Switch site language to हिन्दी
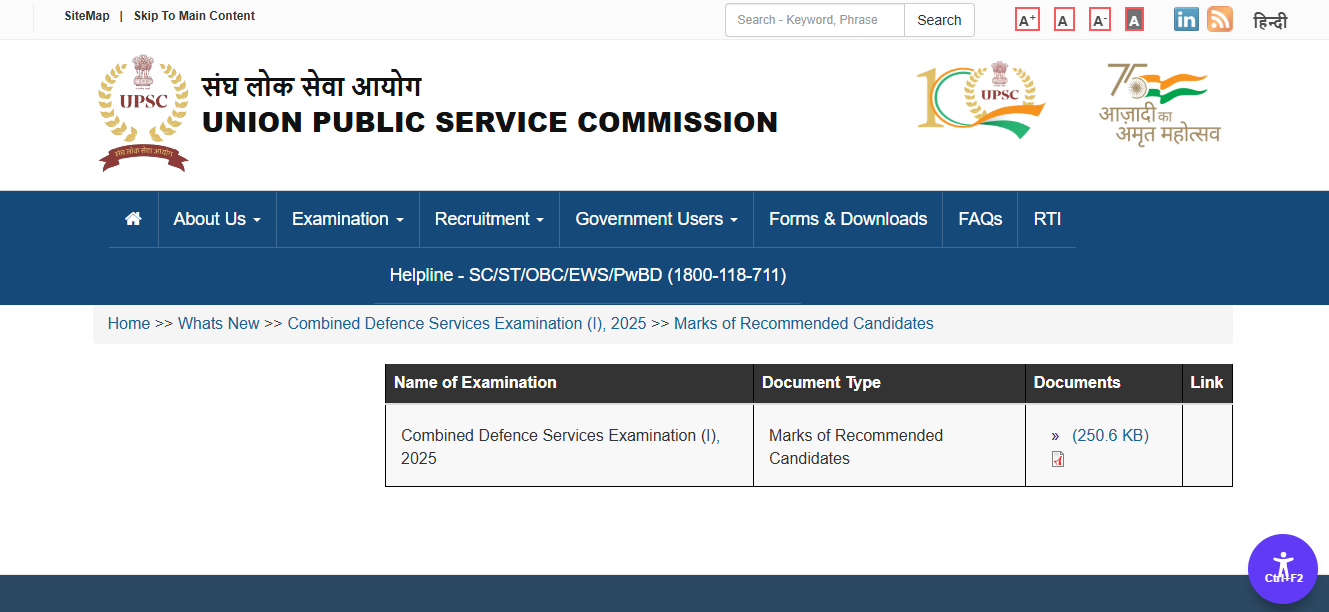This screenshot has height=612, width=1329. 1270,19
